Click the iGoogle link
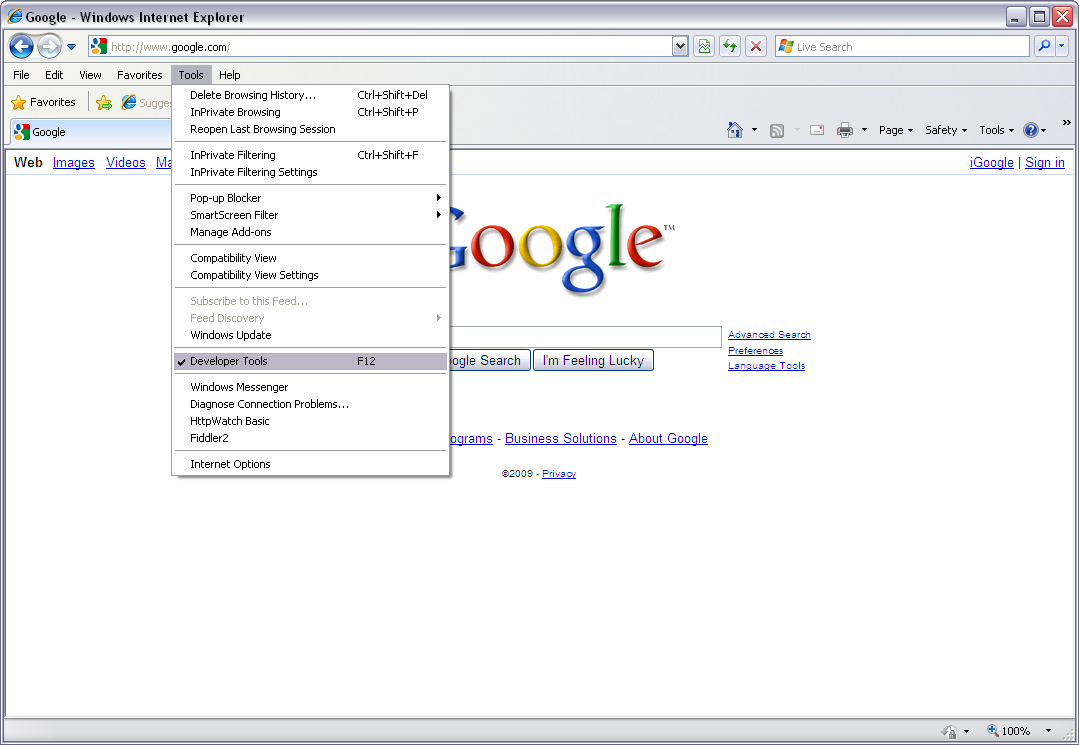 point(992,162)
